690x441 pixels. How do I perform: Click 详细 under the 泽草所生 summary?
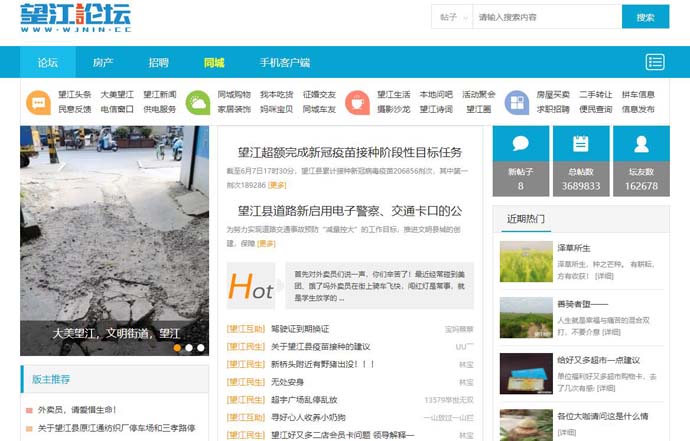pyautogui.click(x=604, y=276)
